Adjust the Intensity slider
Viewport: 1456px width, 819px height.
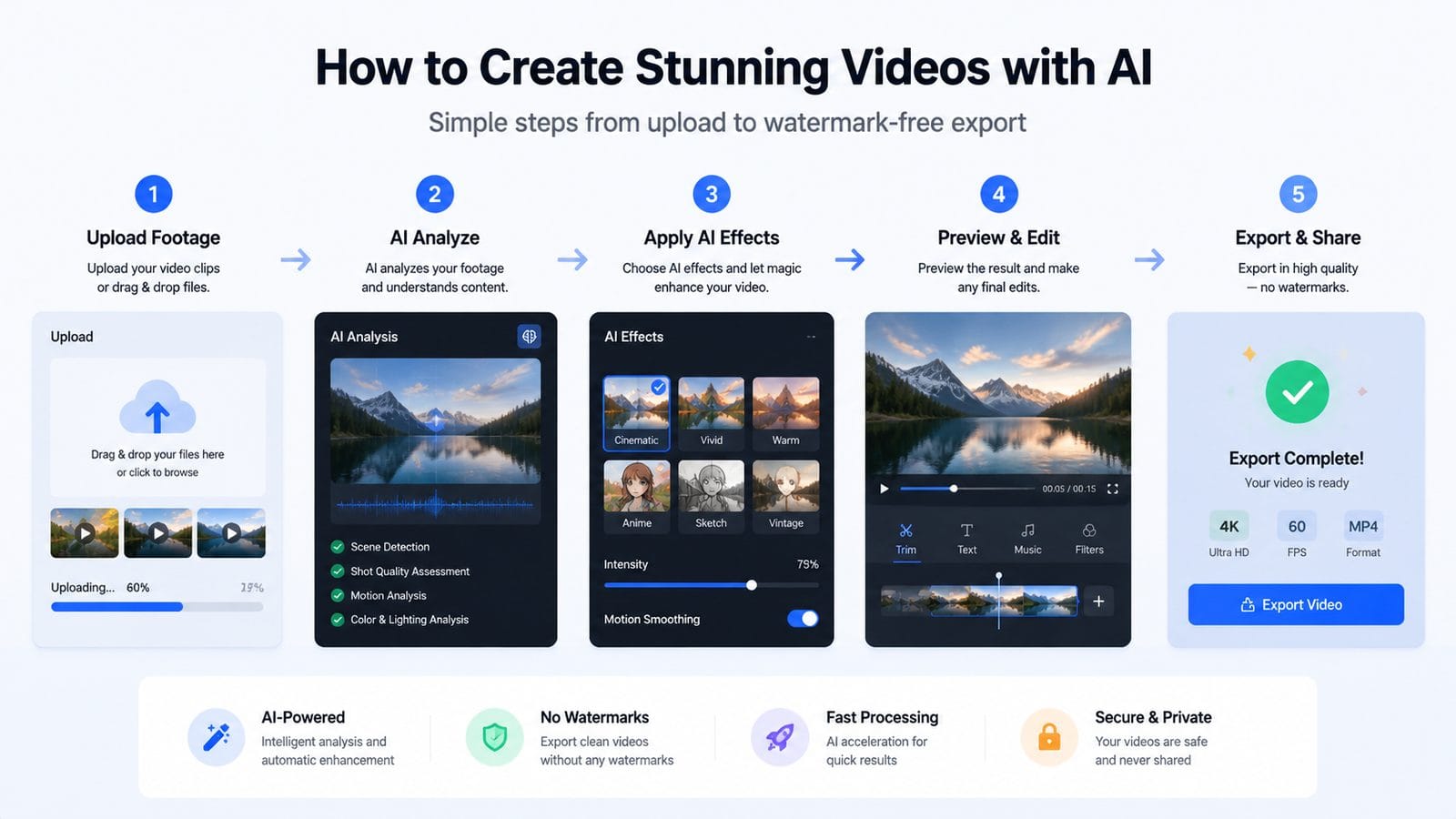(x=712, y=585)
